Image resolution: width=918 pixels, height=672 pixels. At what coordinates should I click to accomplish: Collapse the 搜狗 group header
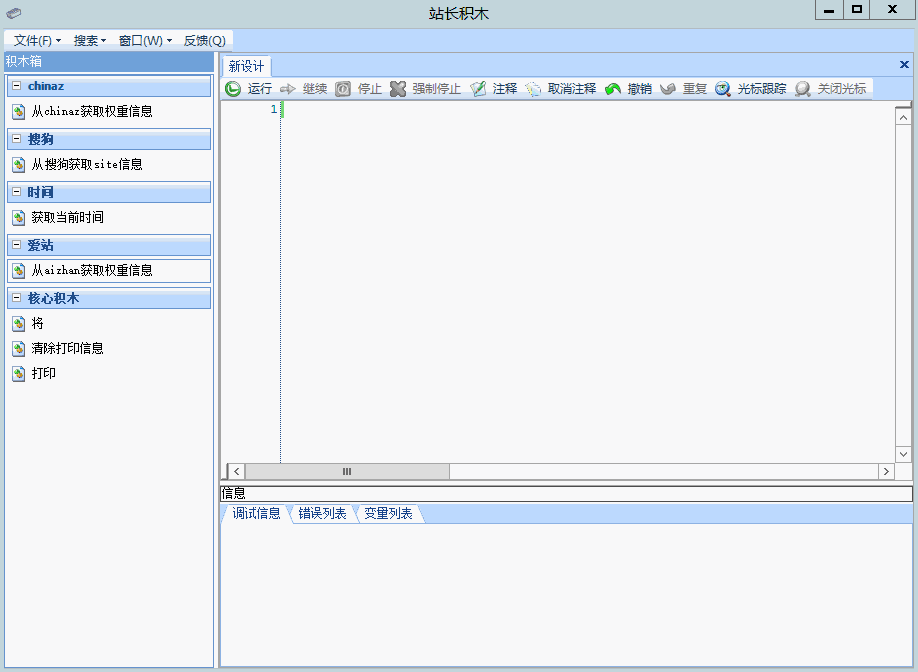click(x=17, y=139)
